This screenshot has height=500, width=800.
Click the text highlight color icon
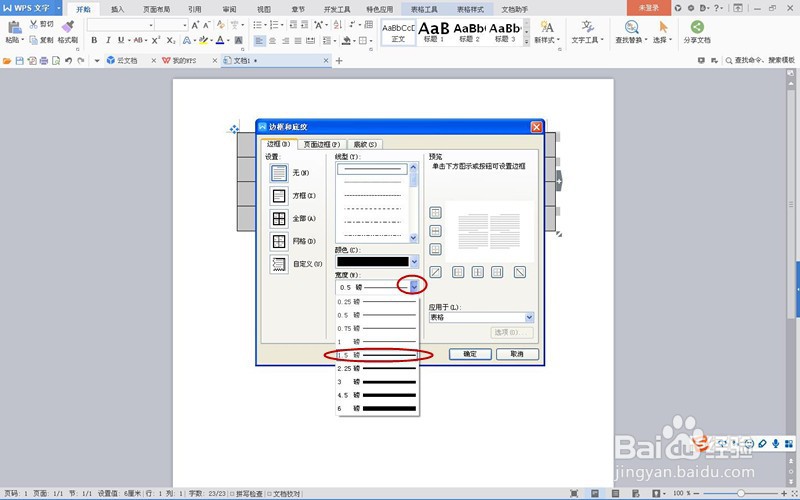coord(203,40)
